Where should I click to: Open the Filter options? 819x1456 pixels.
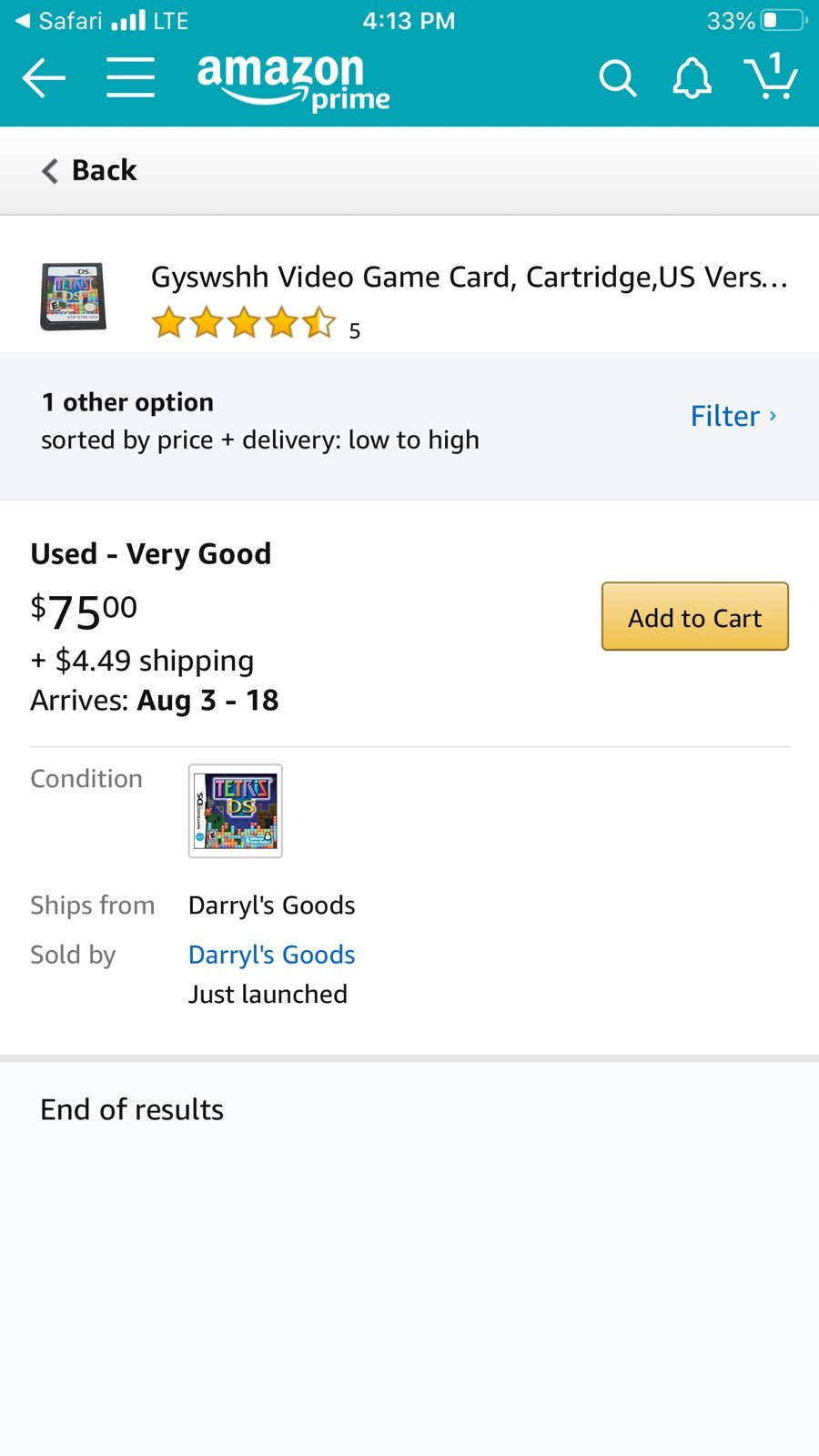pyautogui.click(x=724, y=416)
